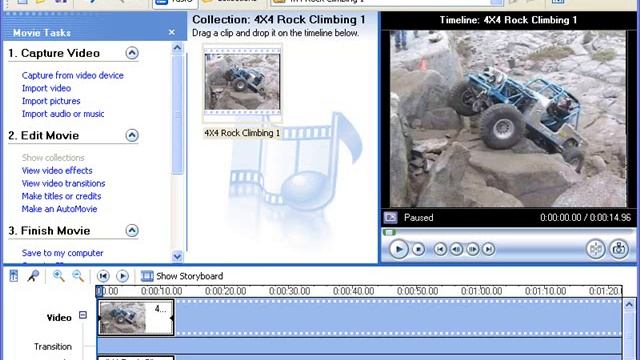Click the 0:00:30.00 ruler mark
Image resolution: width=640 pixels, height=360 pixels.
pos(289,291)
